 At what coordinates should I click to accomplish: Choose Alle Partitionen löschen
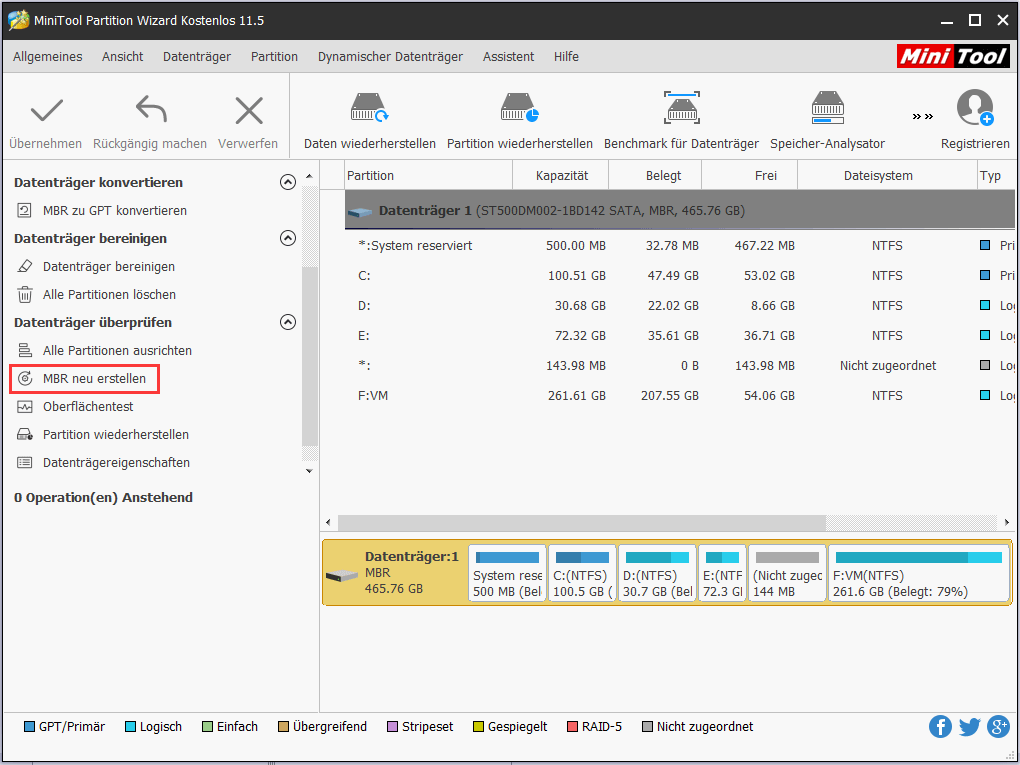[x=109, y=294]
